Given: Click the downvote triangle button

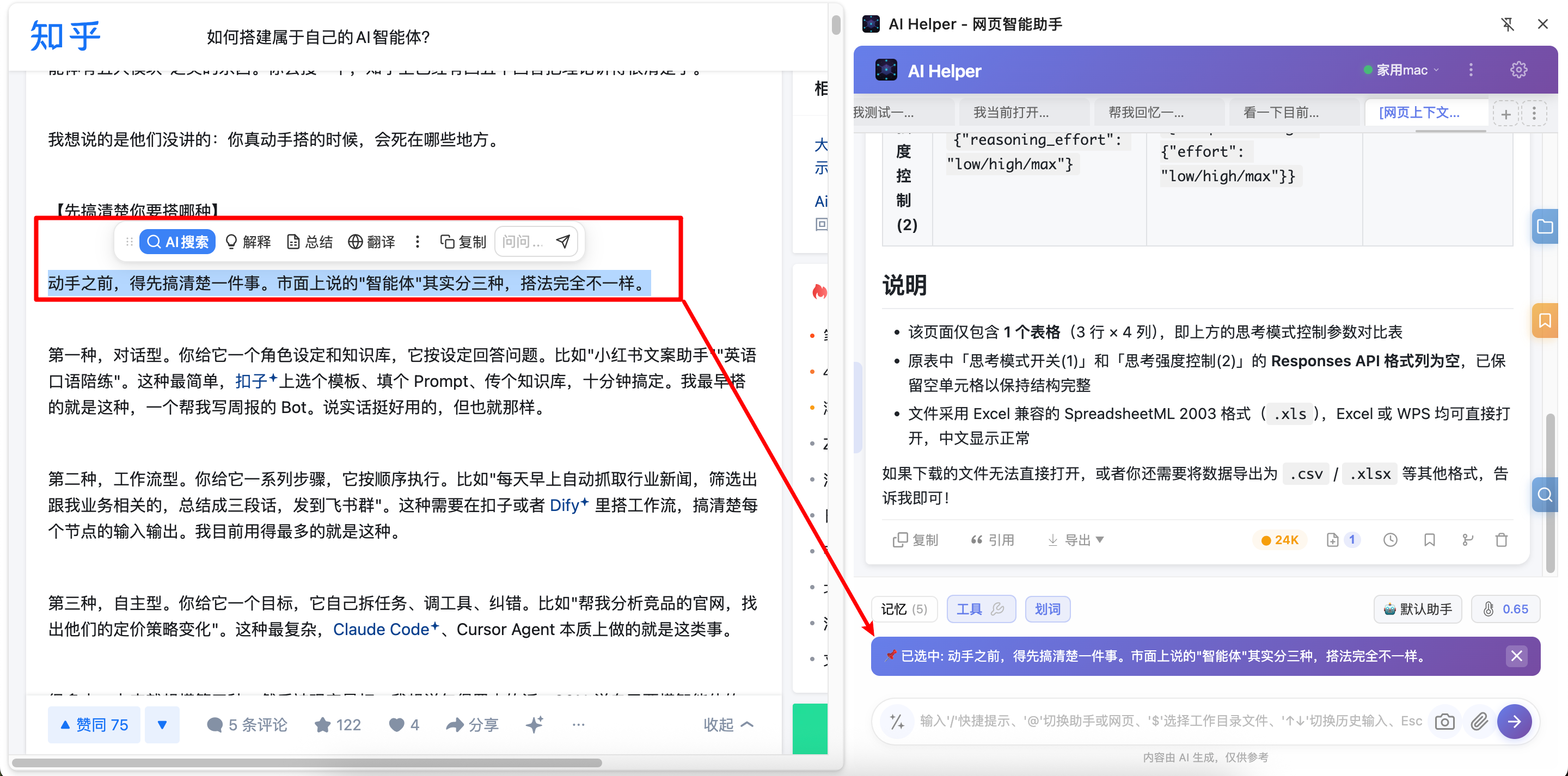Looking at the screenshot, I should [162, 724].
